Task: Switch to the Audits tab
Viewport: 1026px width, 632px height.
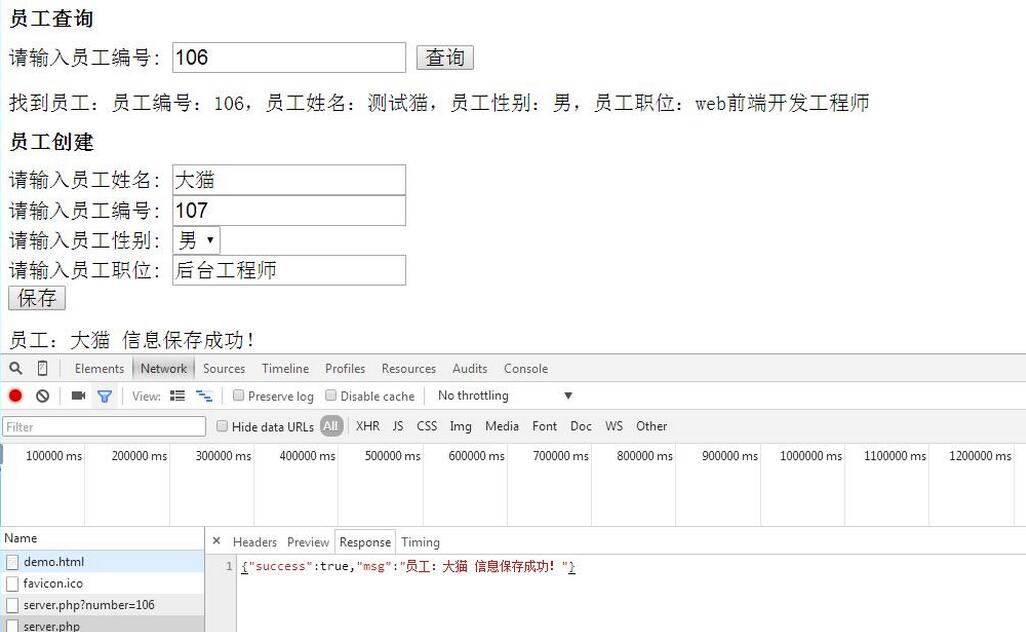Action: pyautogui.click(x=470, y=368)
